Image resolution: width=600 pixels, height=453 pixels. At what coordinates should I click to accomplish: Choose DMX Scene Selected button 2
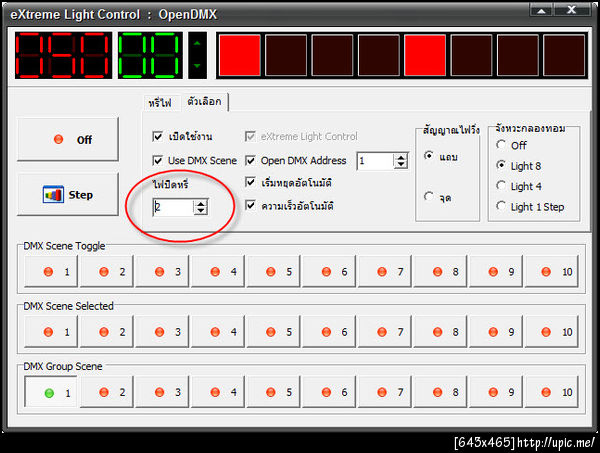coord(107,332)
